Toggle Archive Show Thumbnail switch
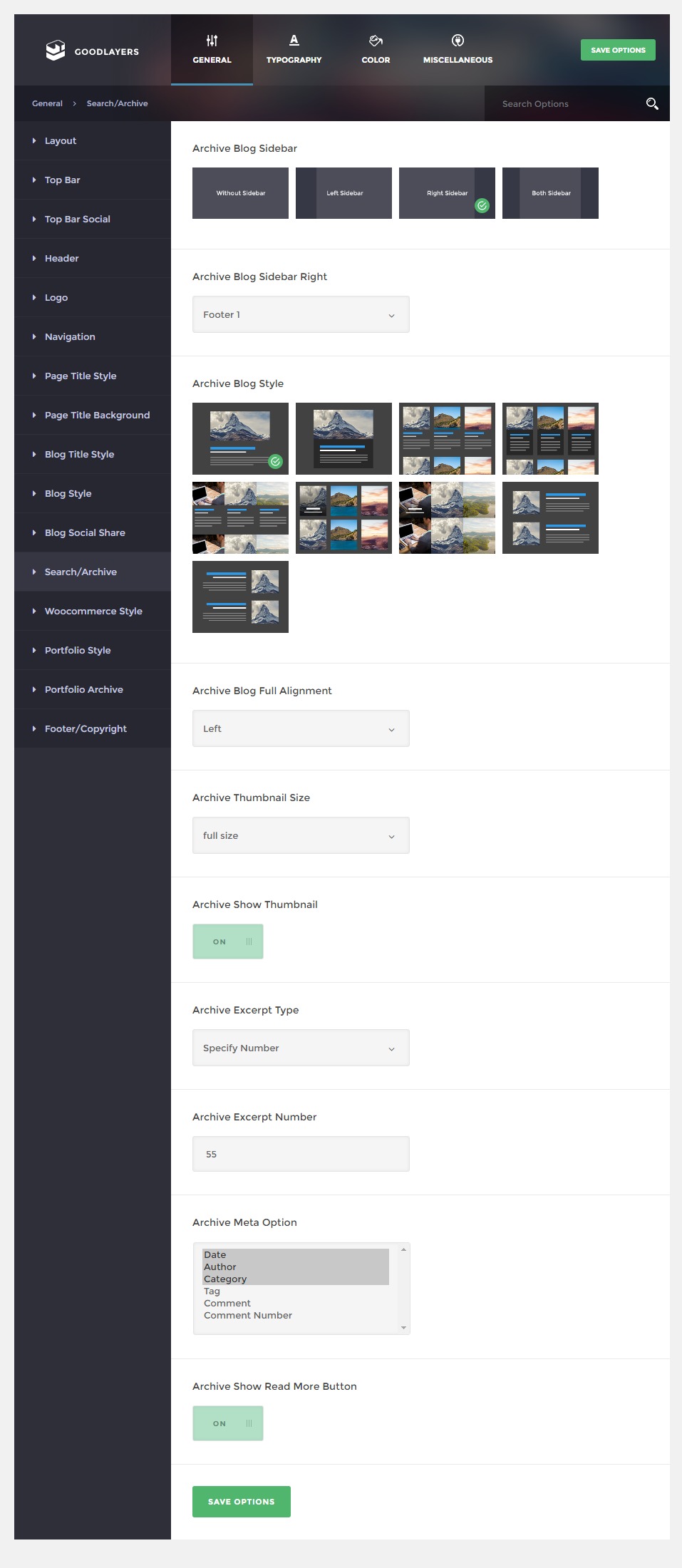The height and width of the screenshot is (1568, 682). (x=228, y=942)
